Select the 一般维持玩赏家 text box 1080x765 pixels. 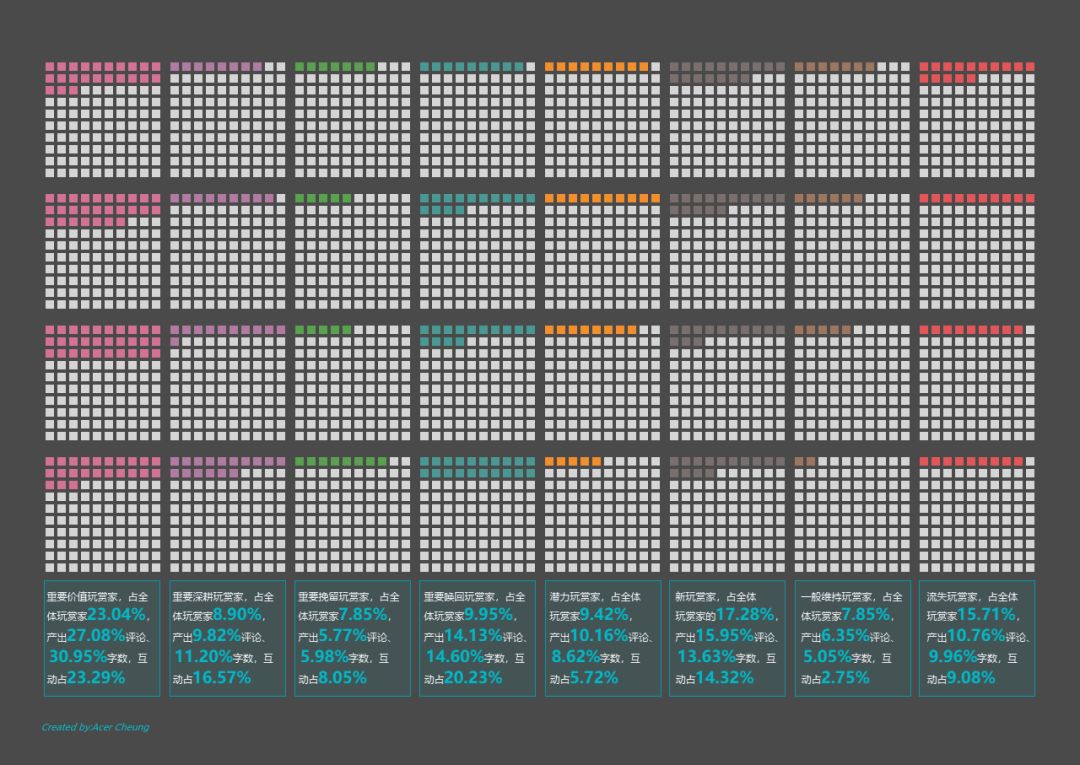click(x=852, y=638)
